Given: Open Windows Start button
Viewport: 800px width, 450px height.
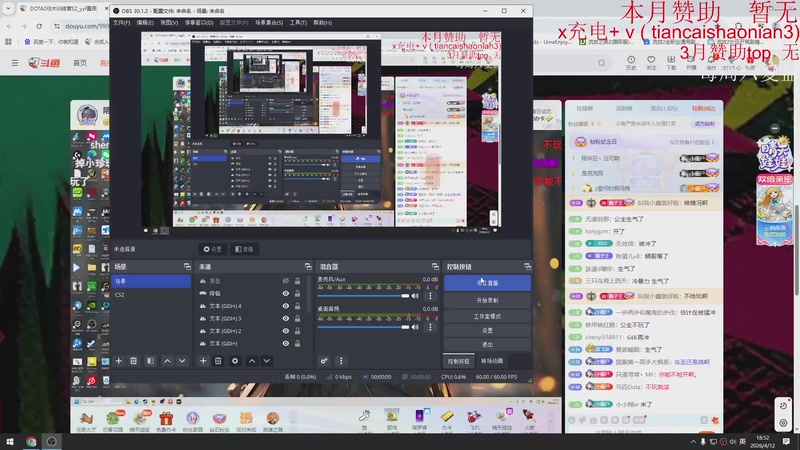Looking at the screenshot, I should click(x=9, y=441).
